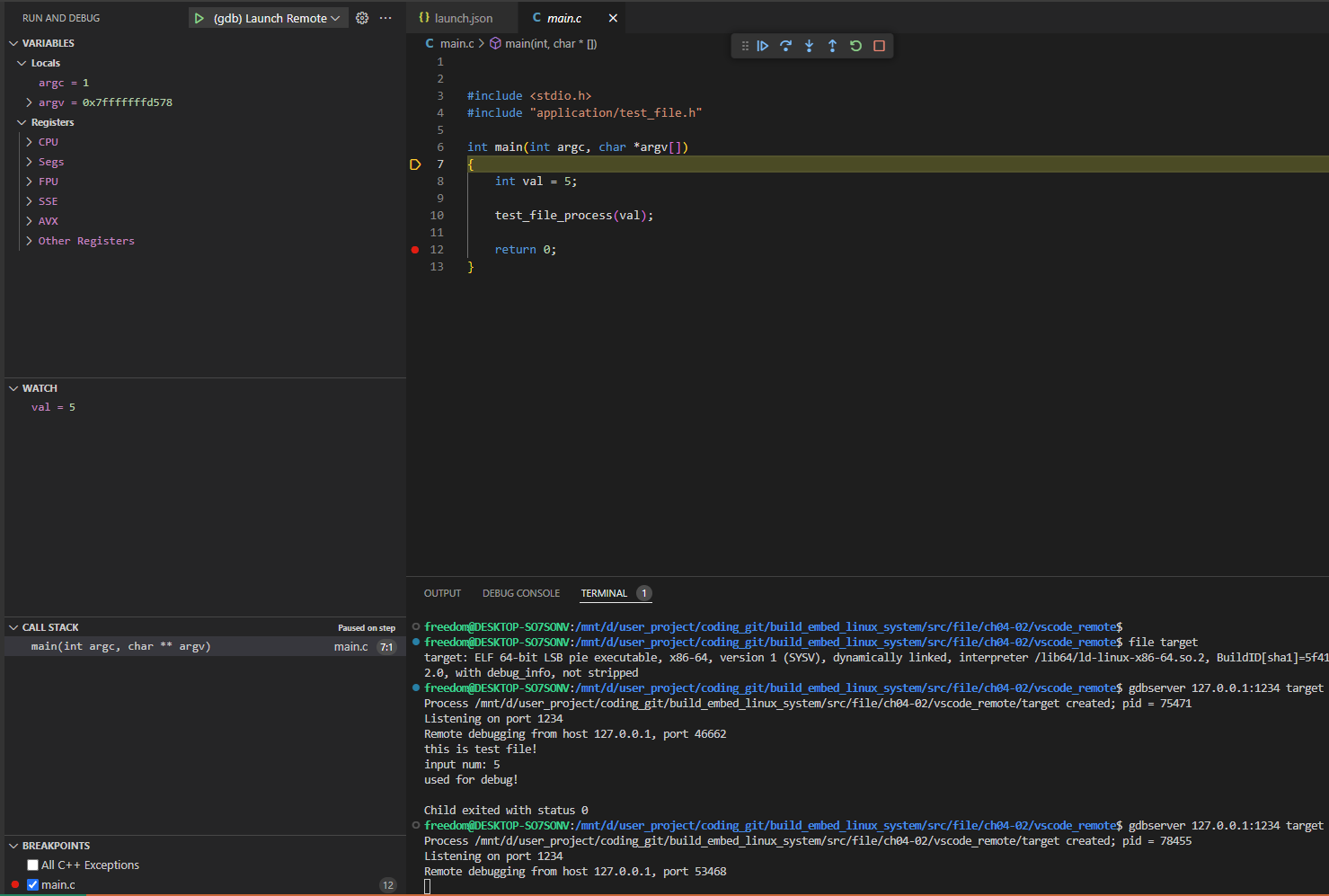Collapse the VARIABLES section

click(x=13, y=43)
